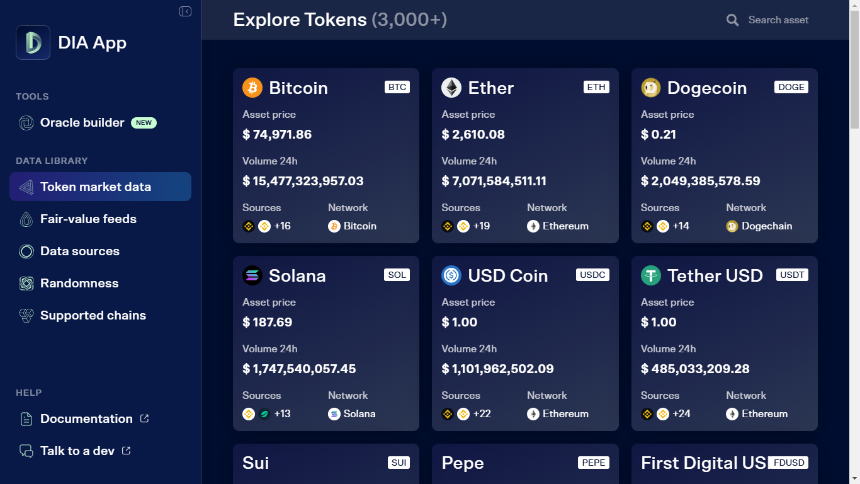Open the Bitcoin token card title

pyautogui.click(x=298, y=88)
